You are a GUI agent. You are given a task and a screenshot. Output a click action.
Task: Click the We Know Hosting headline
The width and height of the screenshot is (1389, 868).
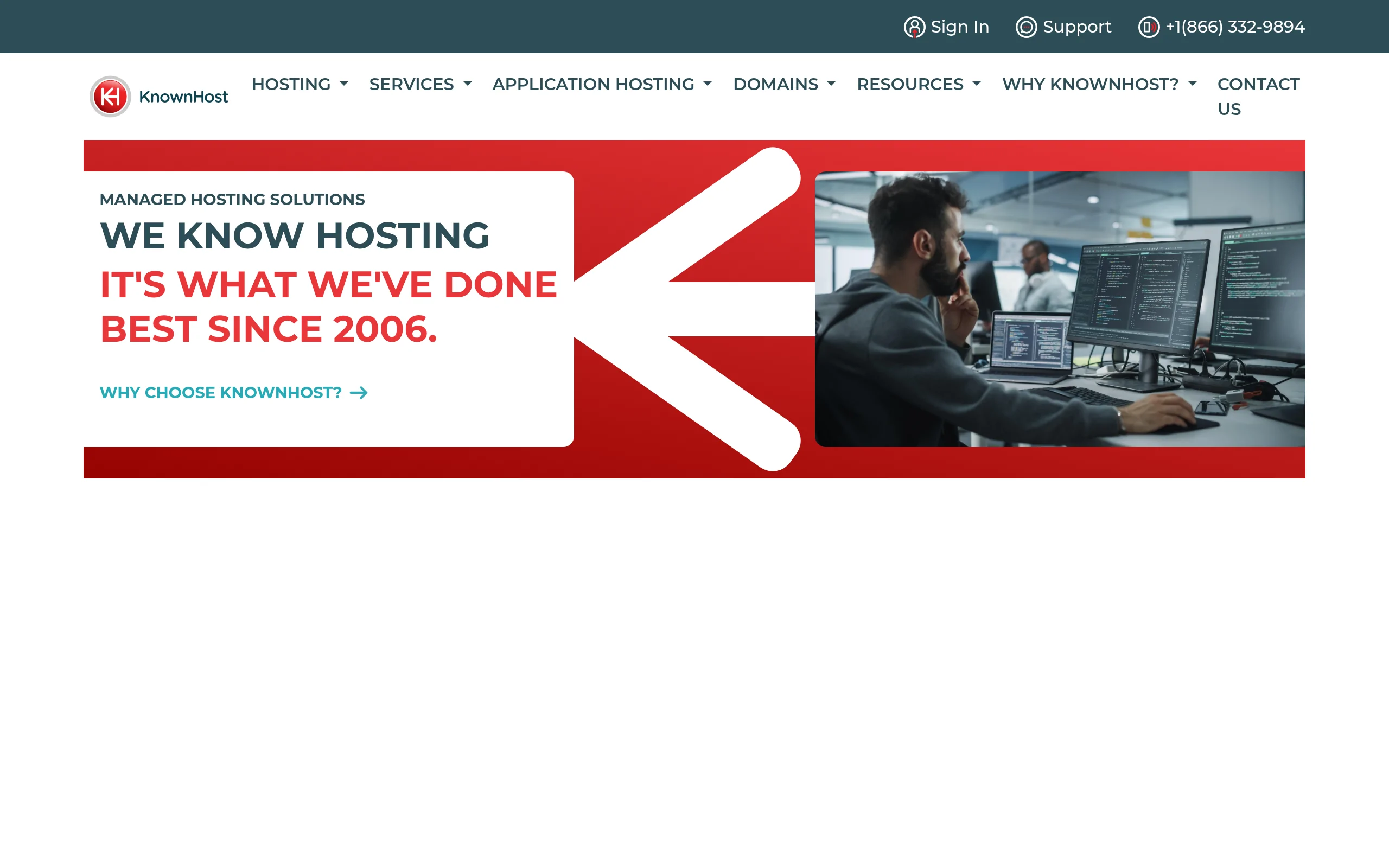coord(295,235)
